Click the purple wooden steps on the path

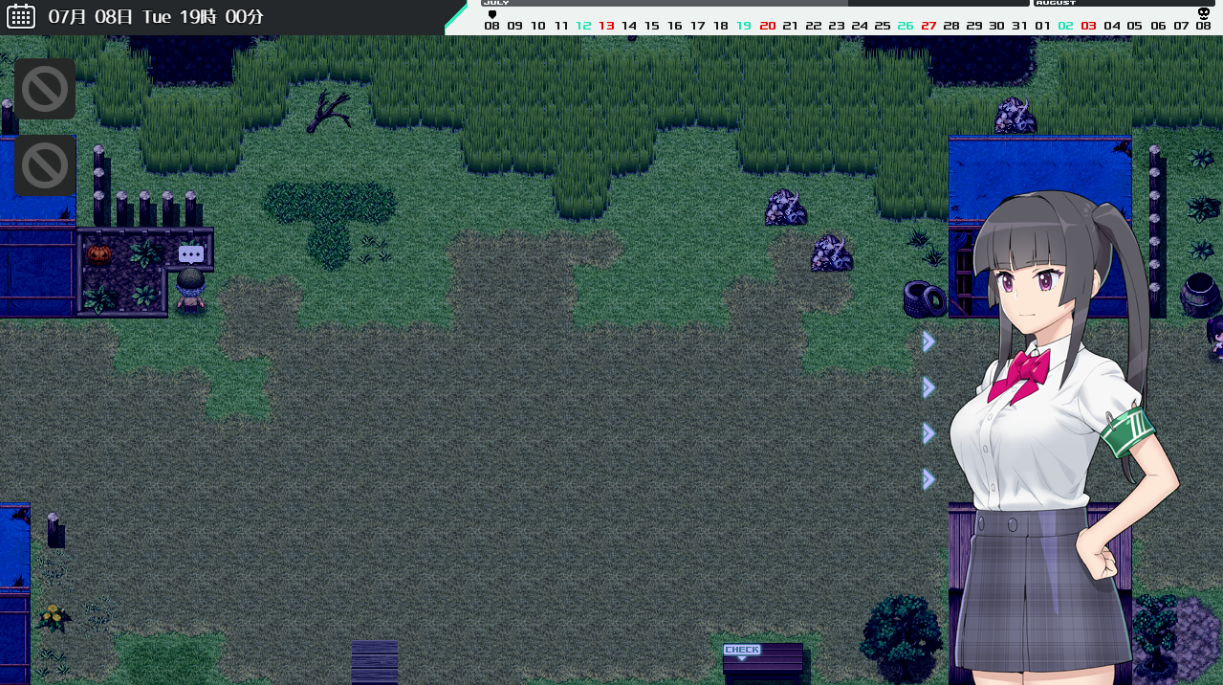point(375,662)
